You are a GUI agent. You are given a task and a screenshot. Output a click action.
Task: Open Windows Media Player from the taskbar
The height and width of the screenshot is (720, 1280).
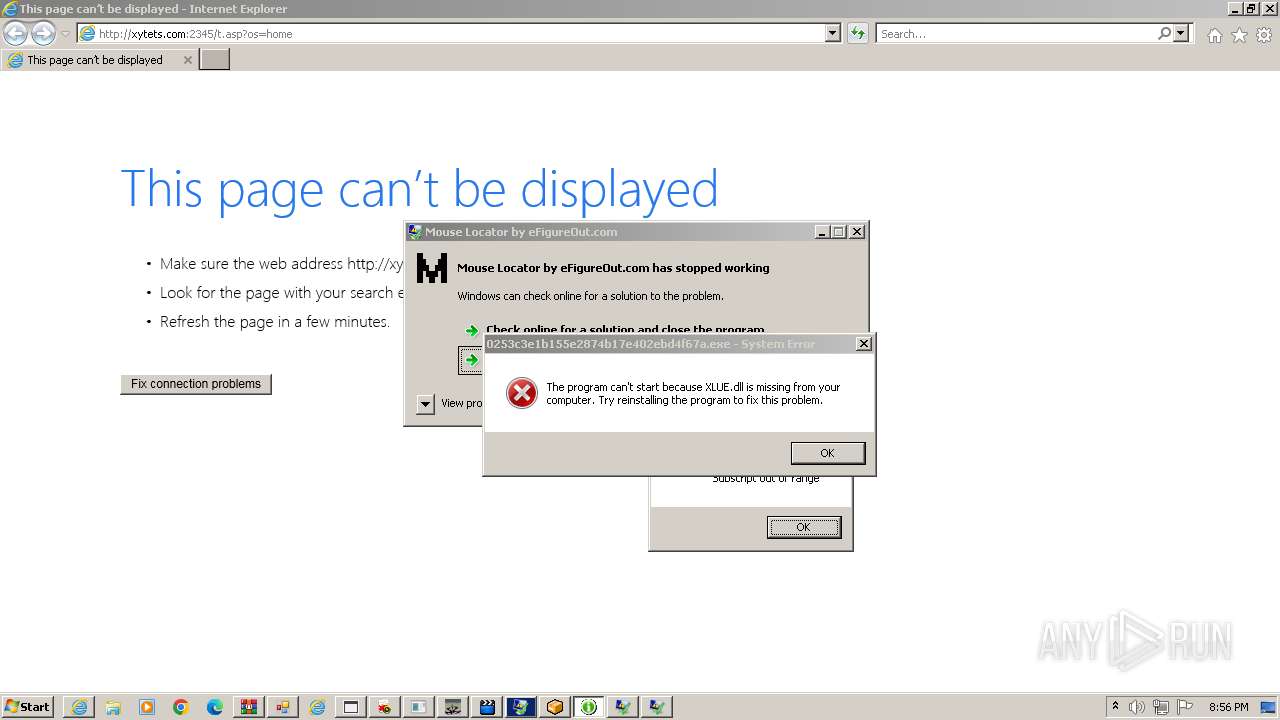(147, 707)
